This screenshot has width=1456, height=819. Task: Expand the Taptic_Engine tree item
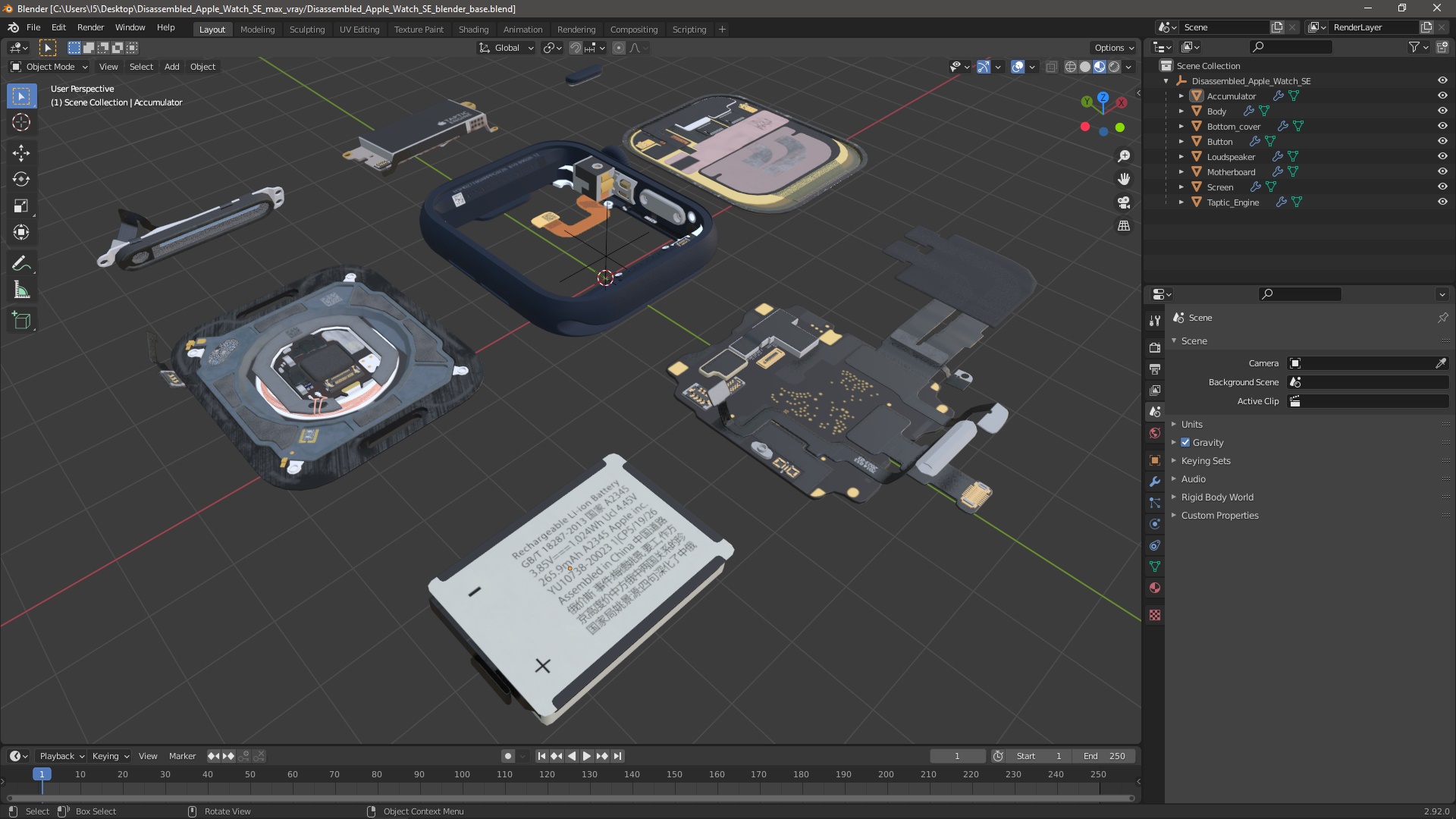click(x=1181, y=202)
